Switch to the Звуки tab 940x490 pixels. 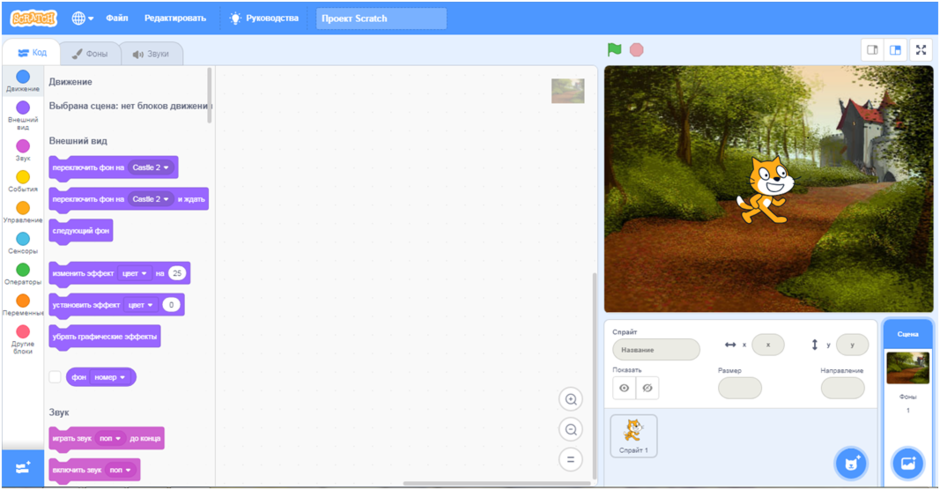click(x=151, y=54)
